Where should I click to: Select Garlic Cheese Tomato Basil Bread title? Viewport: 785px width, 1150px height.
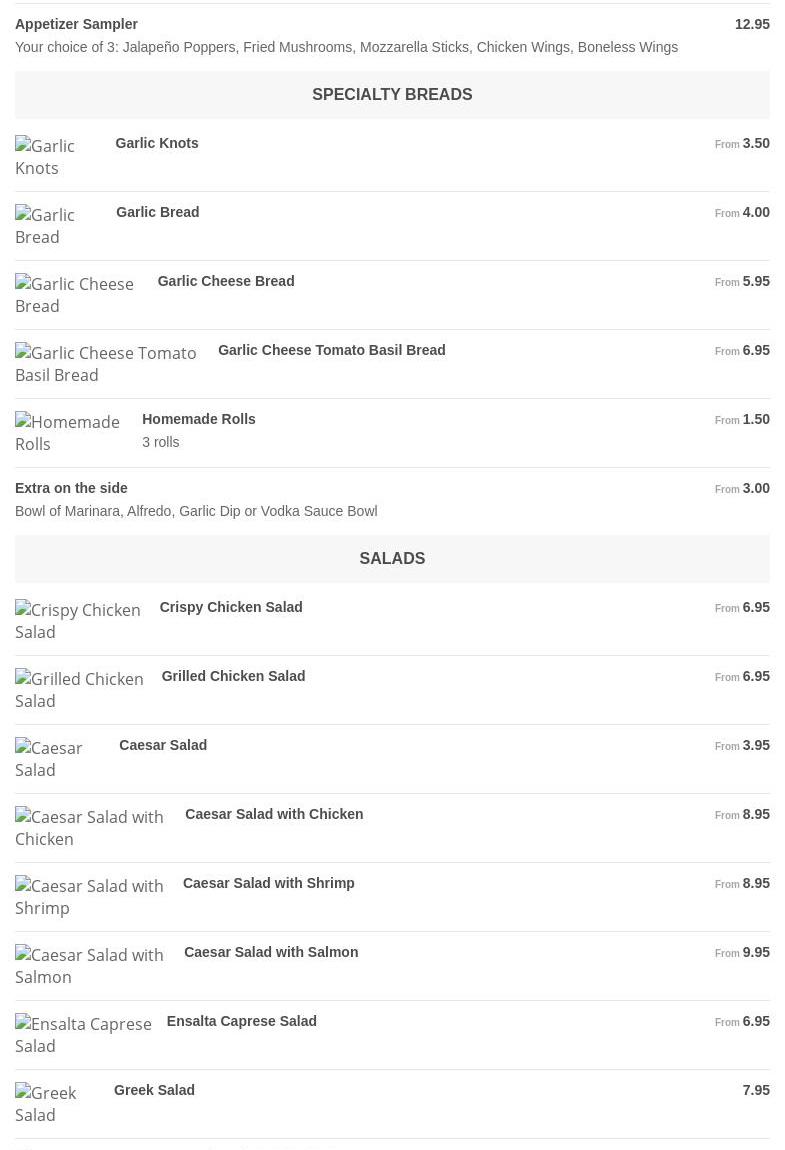[331, 350]
